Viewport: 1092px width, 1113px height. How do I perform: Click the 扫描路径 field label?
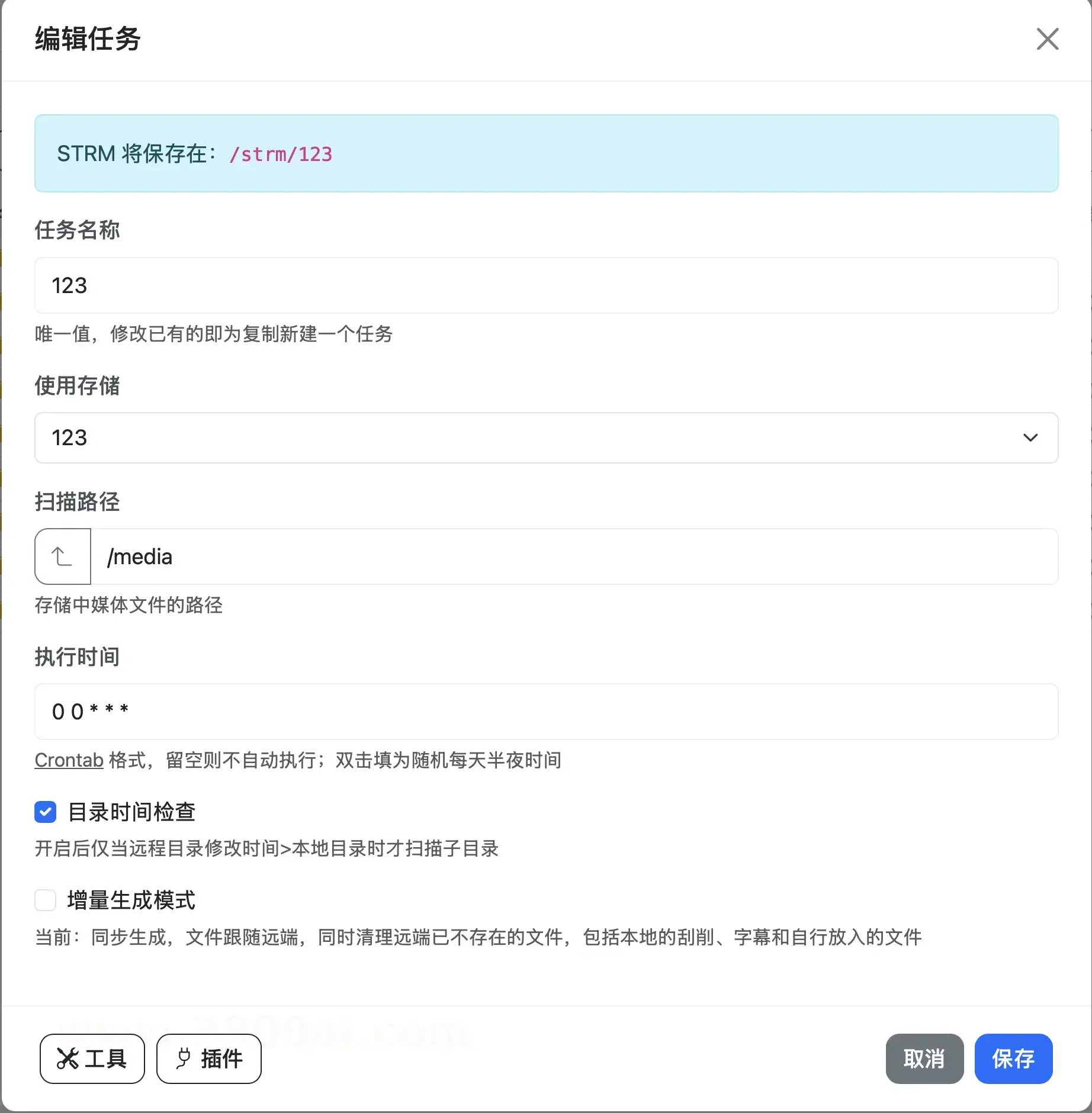click(x=77, y=501)
